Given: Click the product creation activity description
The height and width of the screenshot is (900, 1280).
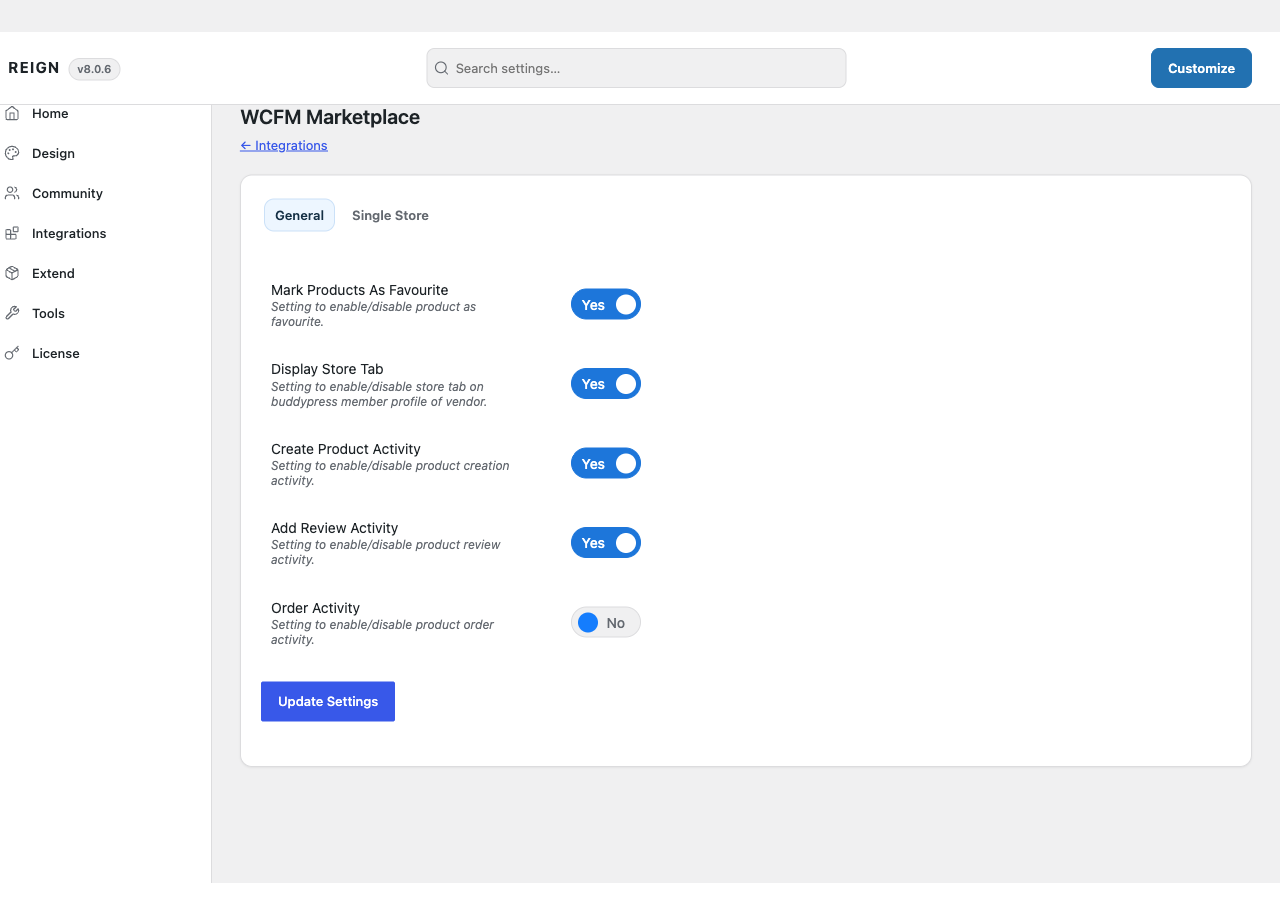Looking at the screenshot, I should pos(390,473).
